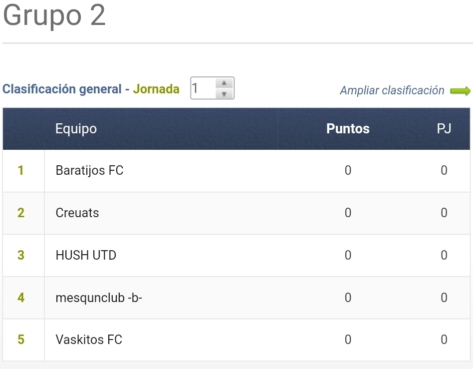This screenshot has width=473, height=369.
Task: Open Vaskitos FC team entry
Action: coord(89,340)
